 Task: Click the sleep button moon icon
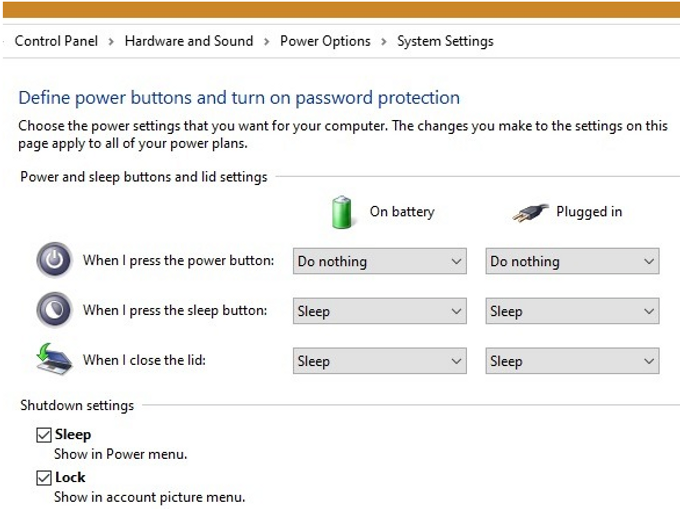click(54, 310)
